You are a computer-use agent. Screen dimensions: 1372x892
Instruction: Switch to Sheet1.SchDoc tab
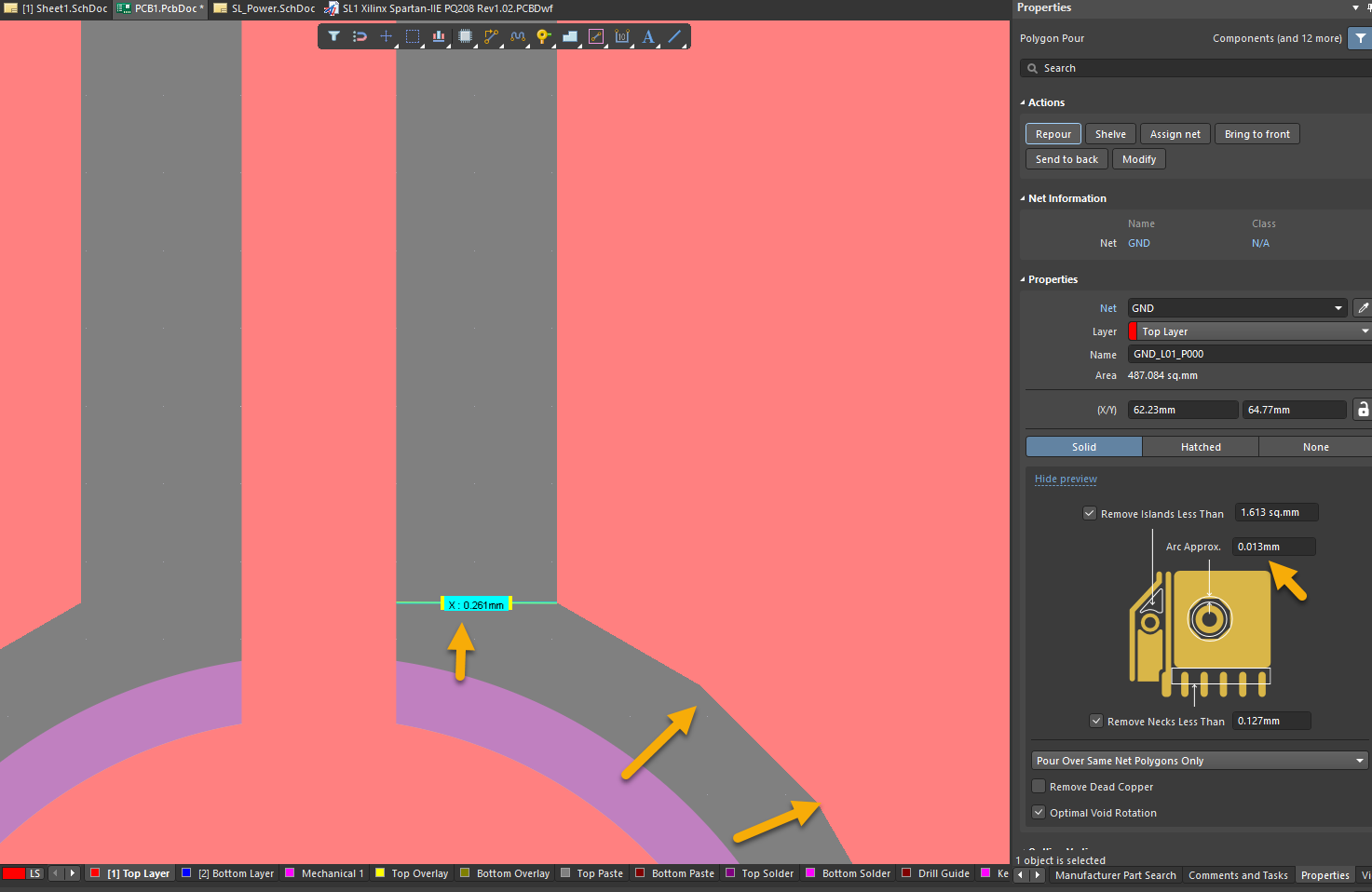pyautogui.click(x=57, y=8)
